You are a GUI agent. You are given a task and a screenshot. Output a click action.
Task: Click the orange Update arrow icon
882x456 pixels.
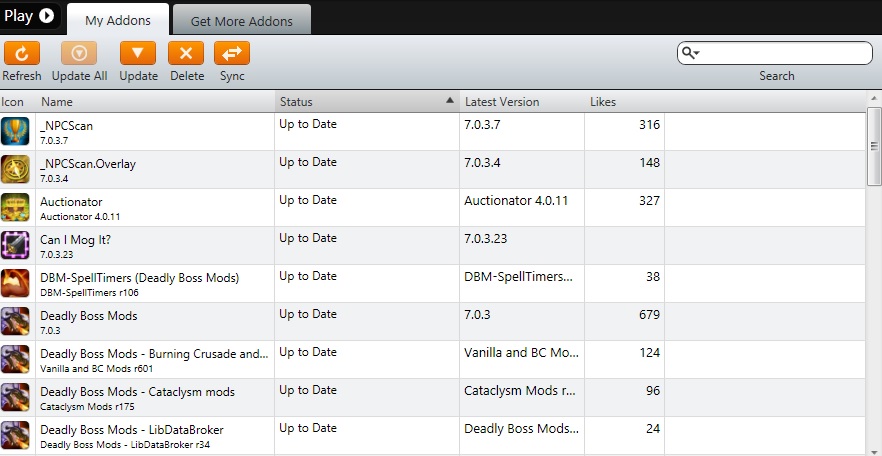(x=138, y=54)
